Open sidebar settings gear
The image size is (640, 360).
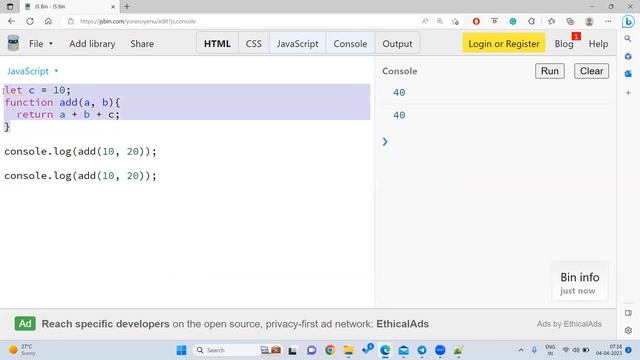click(628, 330)
